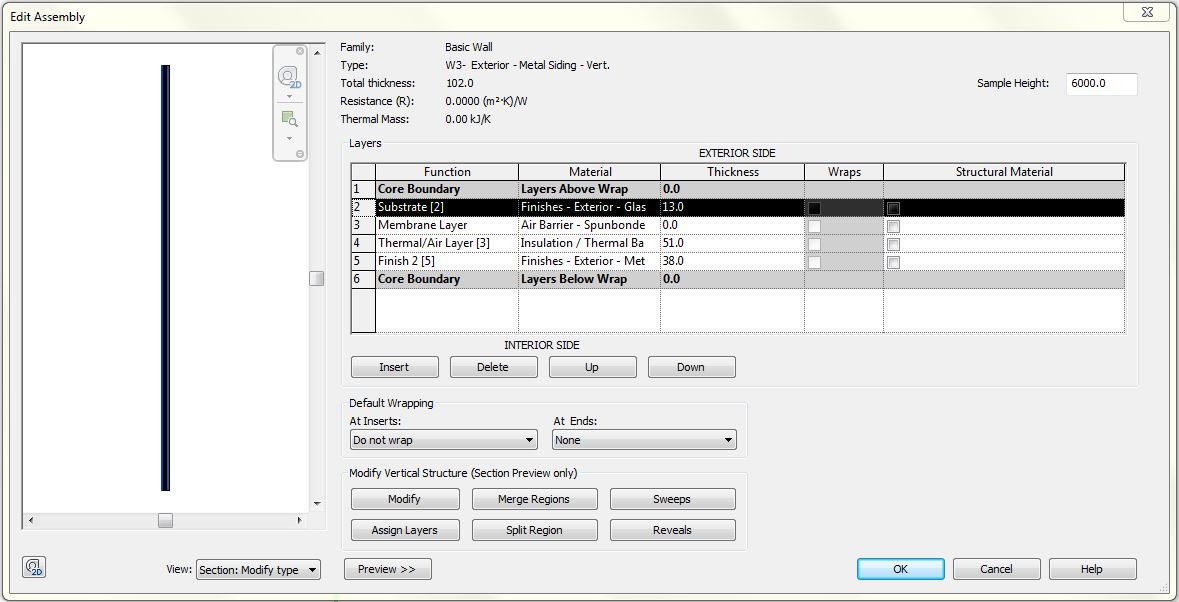Insert a new wall layer

tap(394, 366)
